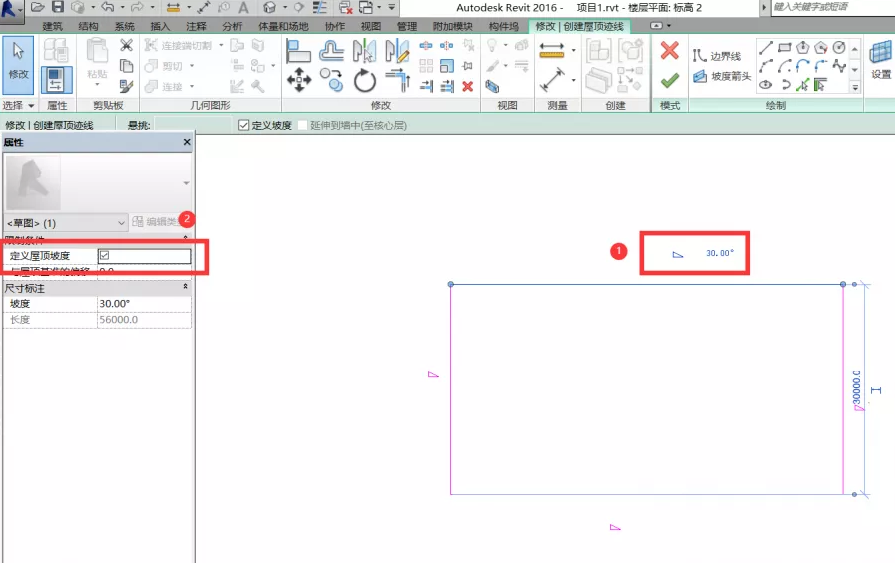Toggle the 延伸到墙中(至核心层) checkbox
This screenshot has width=895, height=563.
click(301, 125)
